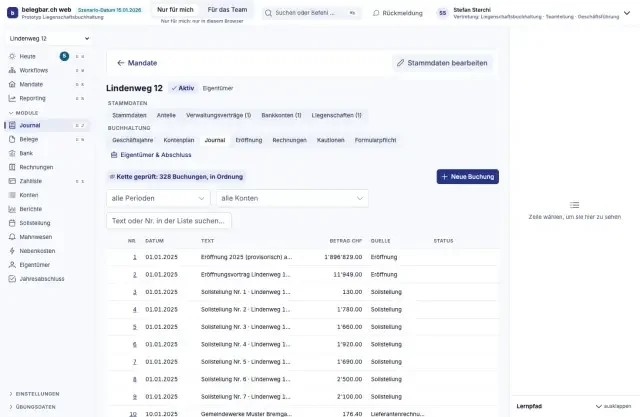Click the Berichte chart icon
Screen dimensions: 640x417
tap(12, 209)
